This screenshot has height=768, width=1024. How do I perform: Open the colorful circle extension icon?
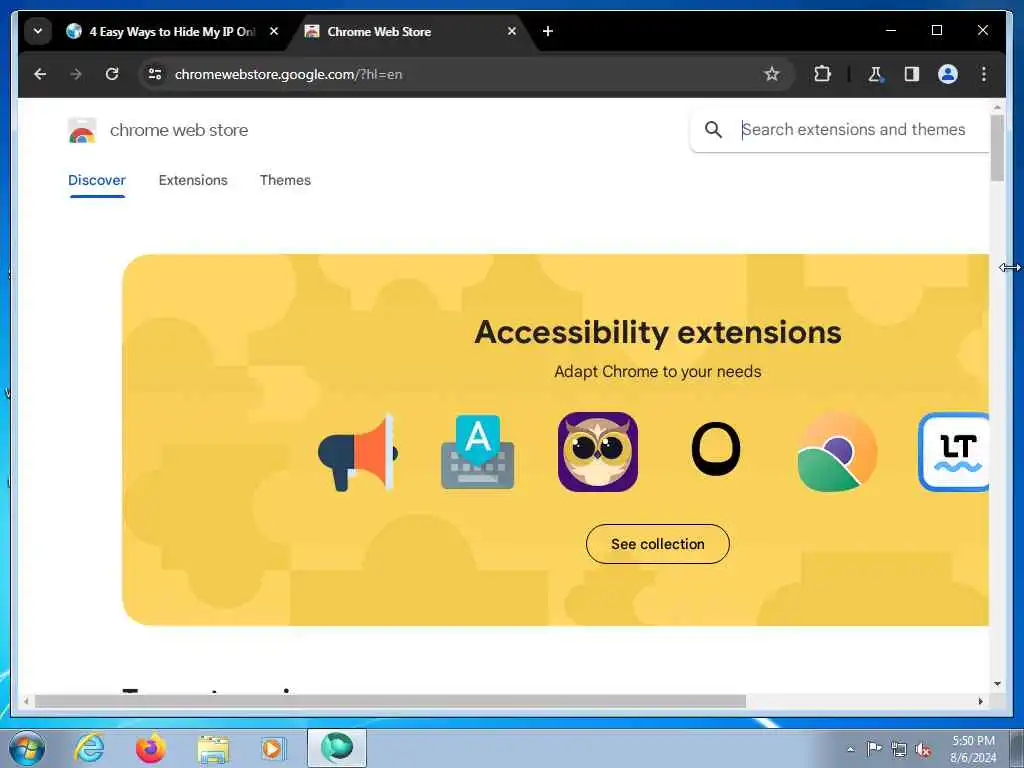pyautogui.click(x=837, y=452)
